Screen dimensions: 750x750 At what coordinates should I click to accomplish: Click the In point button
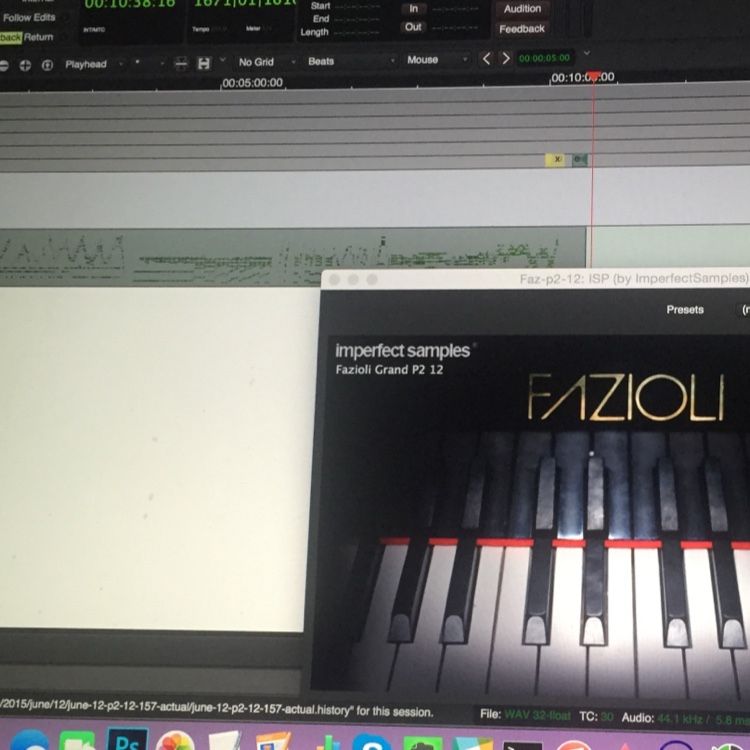tap(413, 8)
